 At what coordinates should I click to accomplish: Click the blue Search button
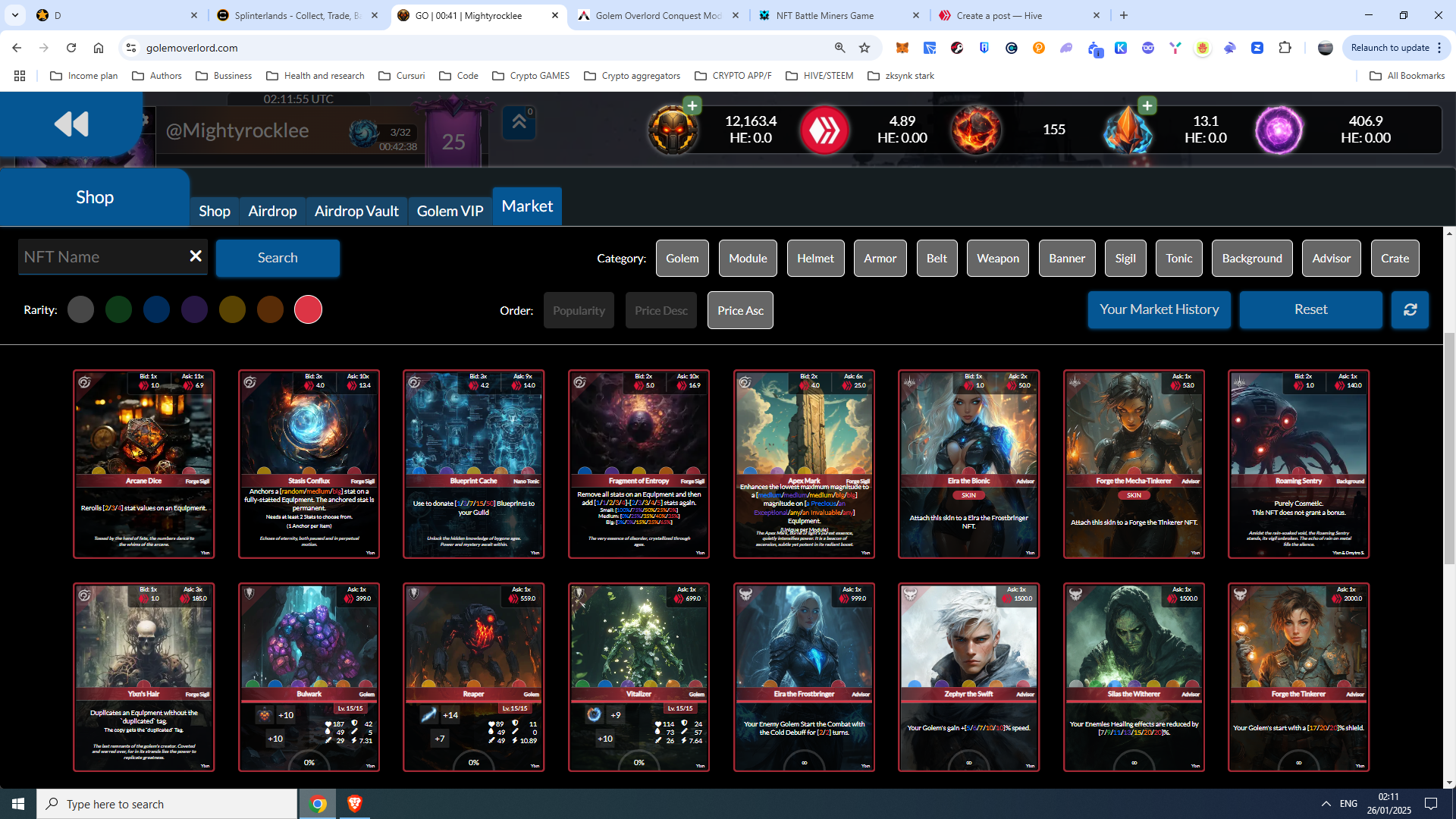[278, 258]
